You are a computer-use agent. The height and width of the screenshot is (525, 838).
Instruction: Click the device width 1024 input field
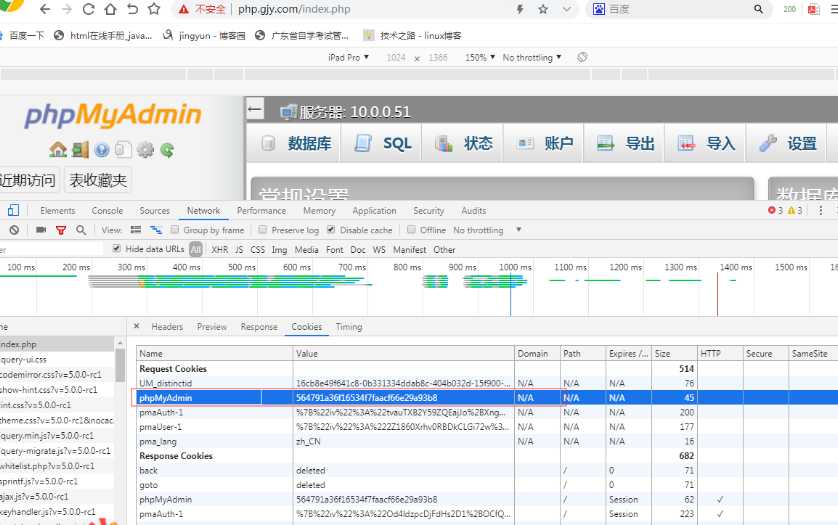click(x=396, y=57)
